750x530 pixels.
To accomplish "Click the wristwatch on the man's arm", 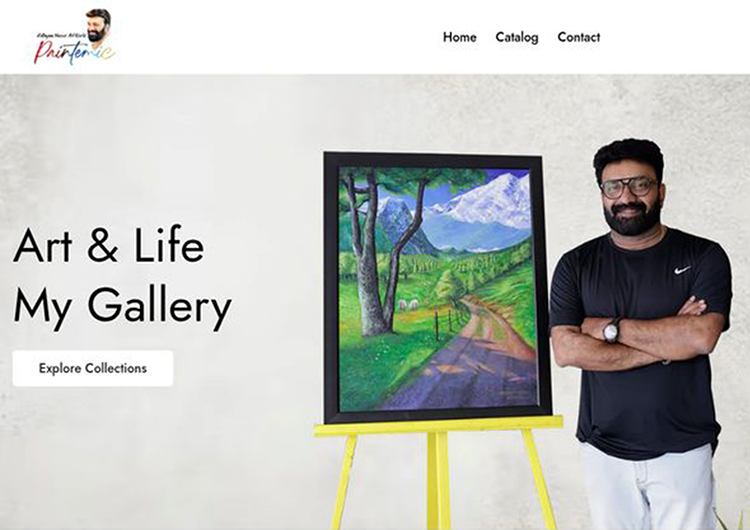I will click(x=611, y=331).
